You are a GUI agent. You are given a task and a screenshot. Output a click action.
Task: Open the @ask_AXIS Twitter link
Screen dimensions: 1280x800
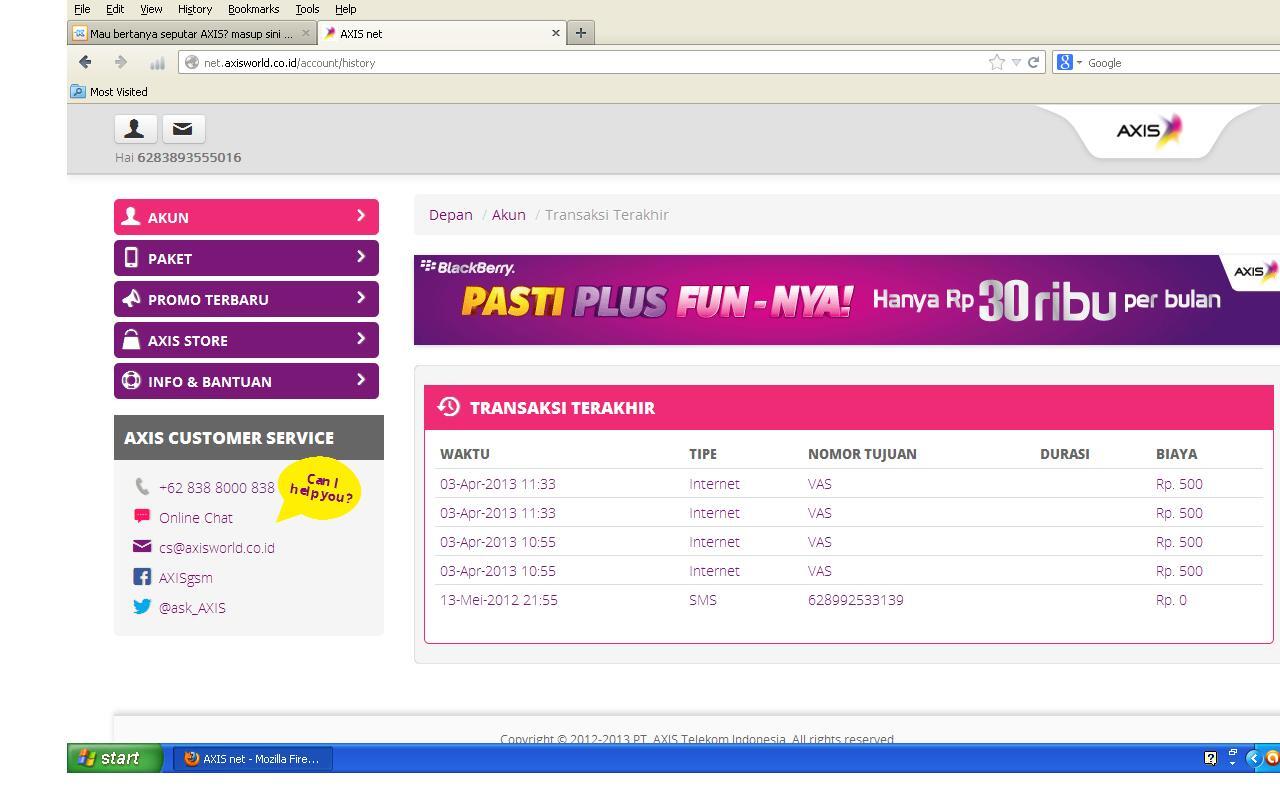pyautogui.click(x=192, y=608)
